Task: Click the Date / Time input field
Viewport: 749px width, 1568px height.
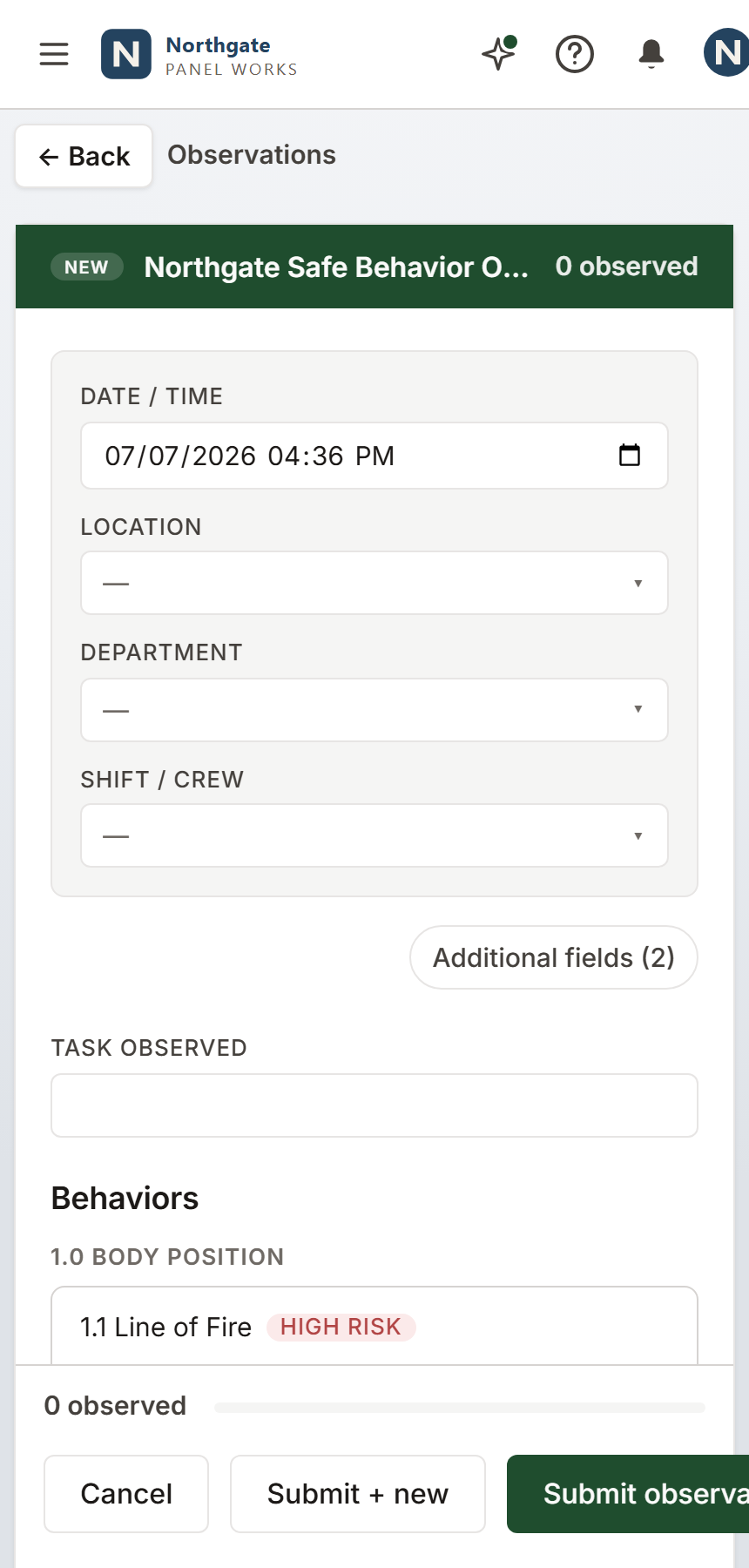Action: [374, 456]
